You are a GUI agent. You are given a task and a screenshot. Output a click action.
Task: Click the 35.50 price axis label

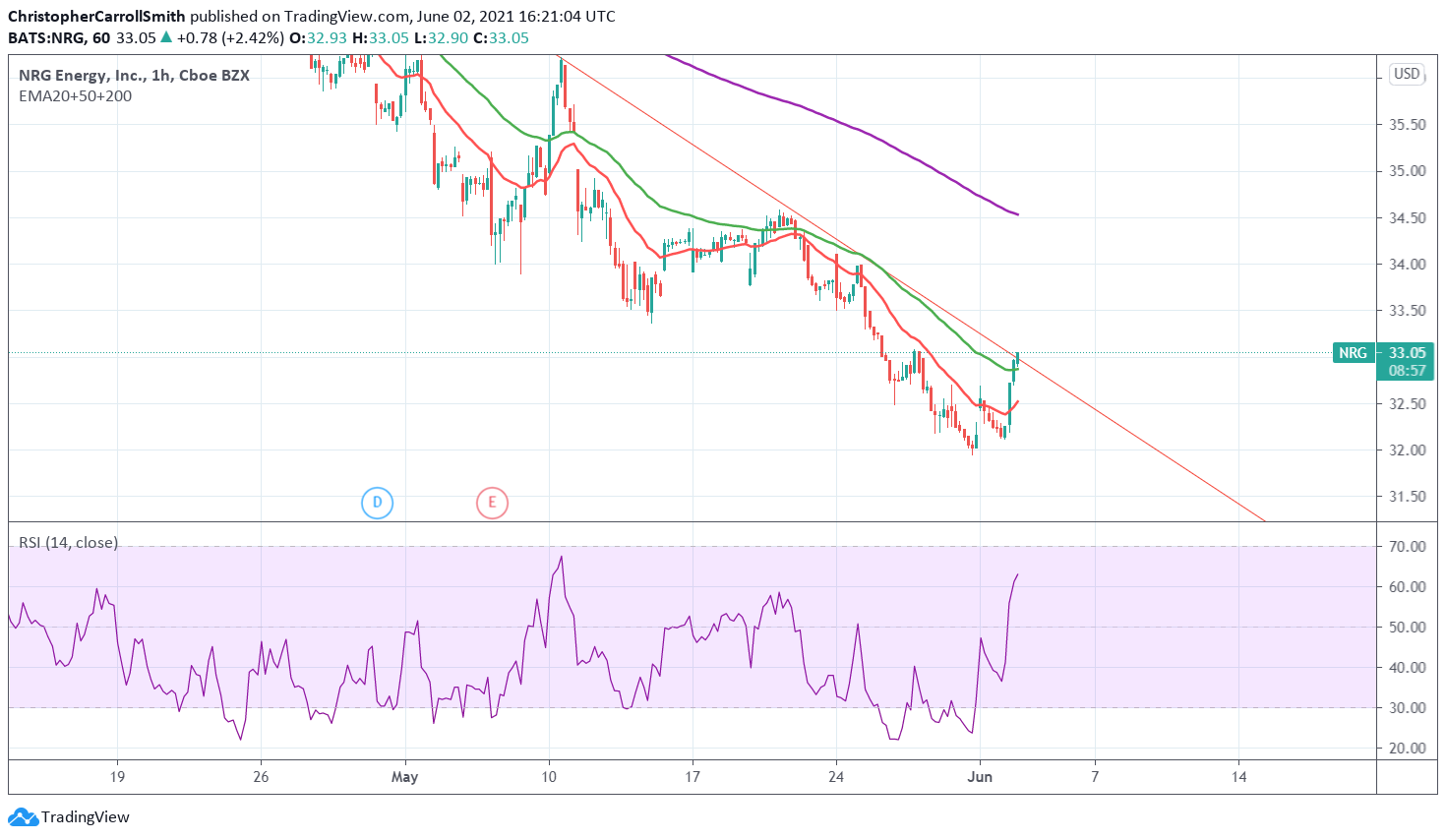coord(1407,125)
